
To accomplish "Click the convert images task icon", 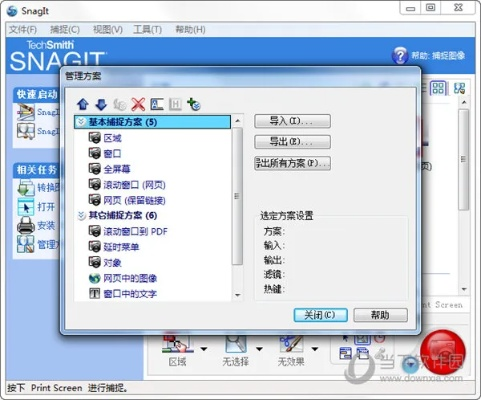I will tap(26, 188).
